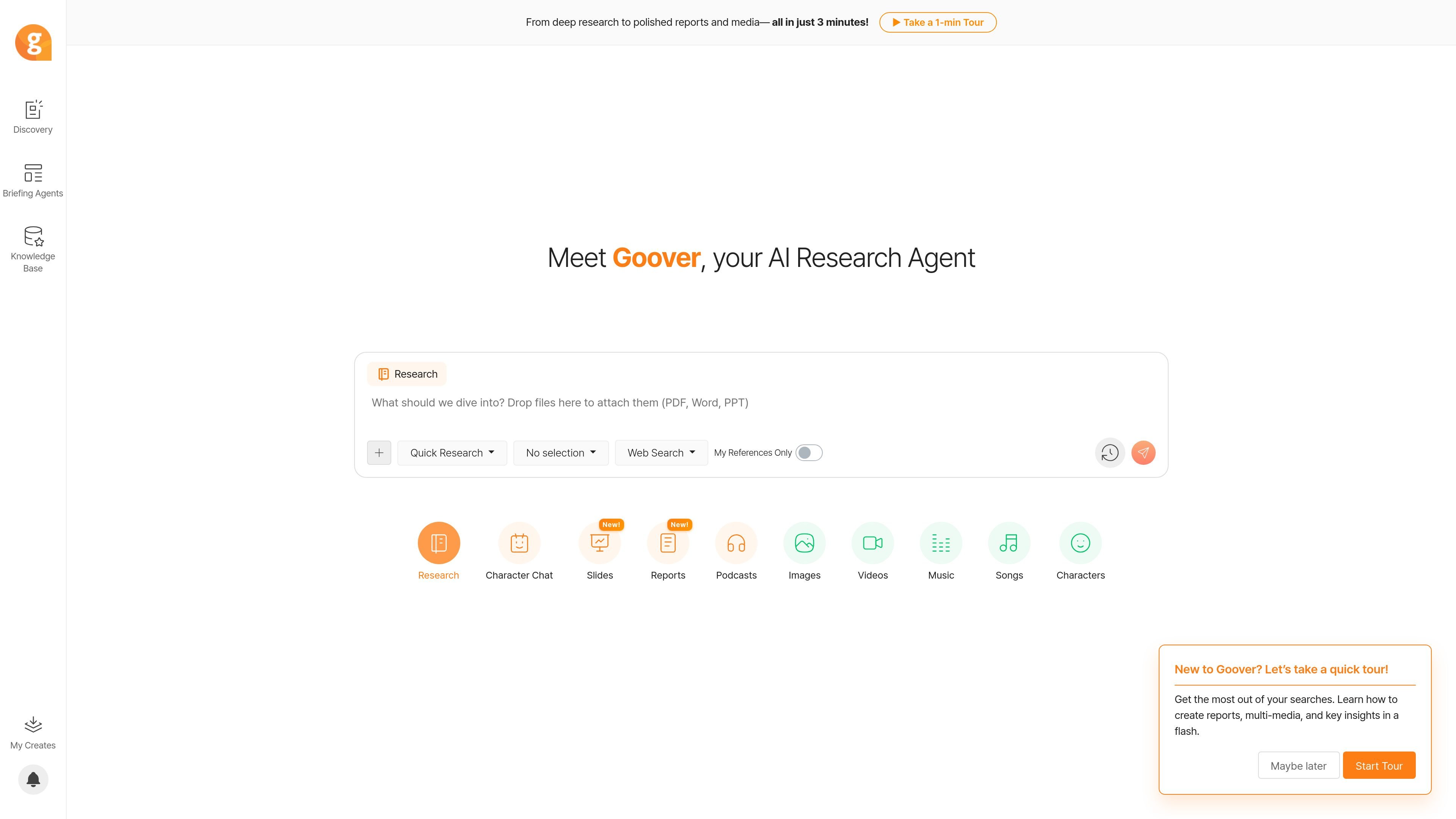Click the research prompt input field
This screenshot has width=1456, height=819.
click(x=761, y=403)
